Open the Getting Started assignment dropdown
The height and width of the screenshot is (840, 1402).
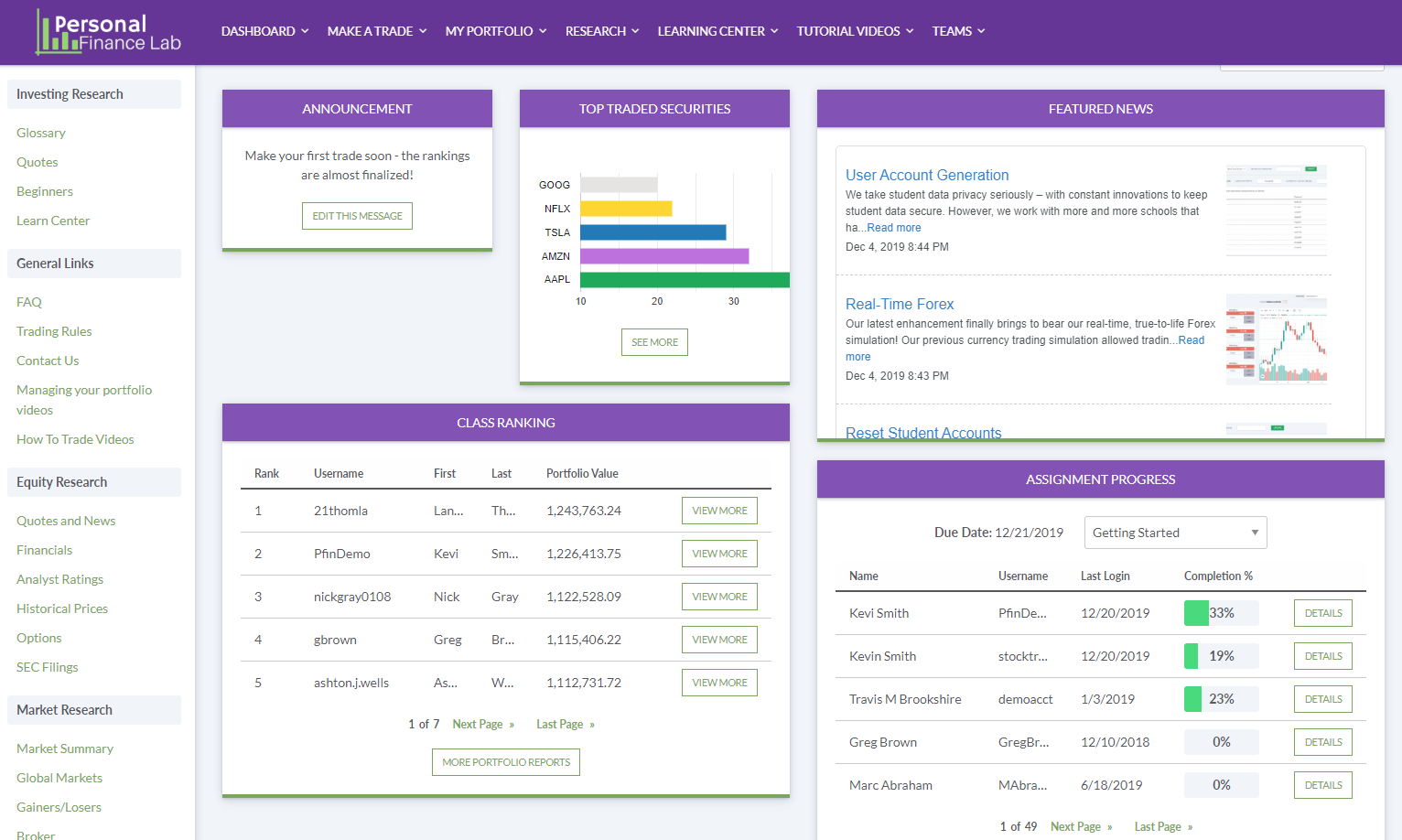pyautogui.click(x=1175, y=533)
